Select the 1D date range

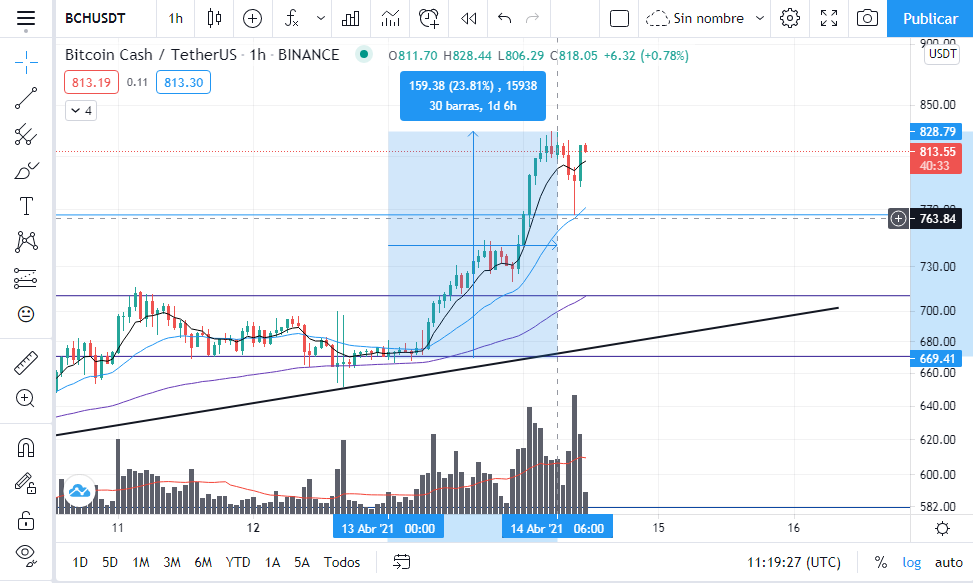[x=80, y=563]
